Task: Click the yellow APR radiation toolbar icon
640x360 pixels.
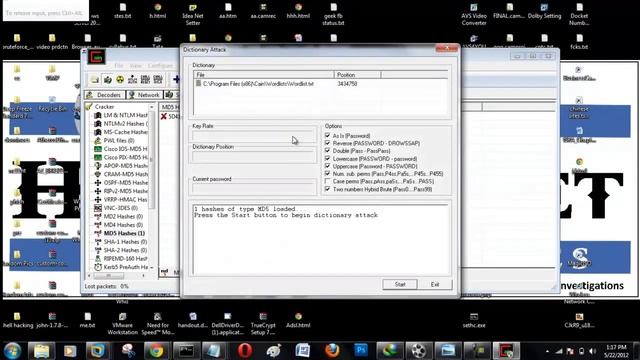Action: 120,79
